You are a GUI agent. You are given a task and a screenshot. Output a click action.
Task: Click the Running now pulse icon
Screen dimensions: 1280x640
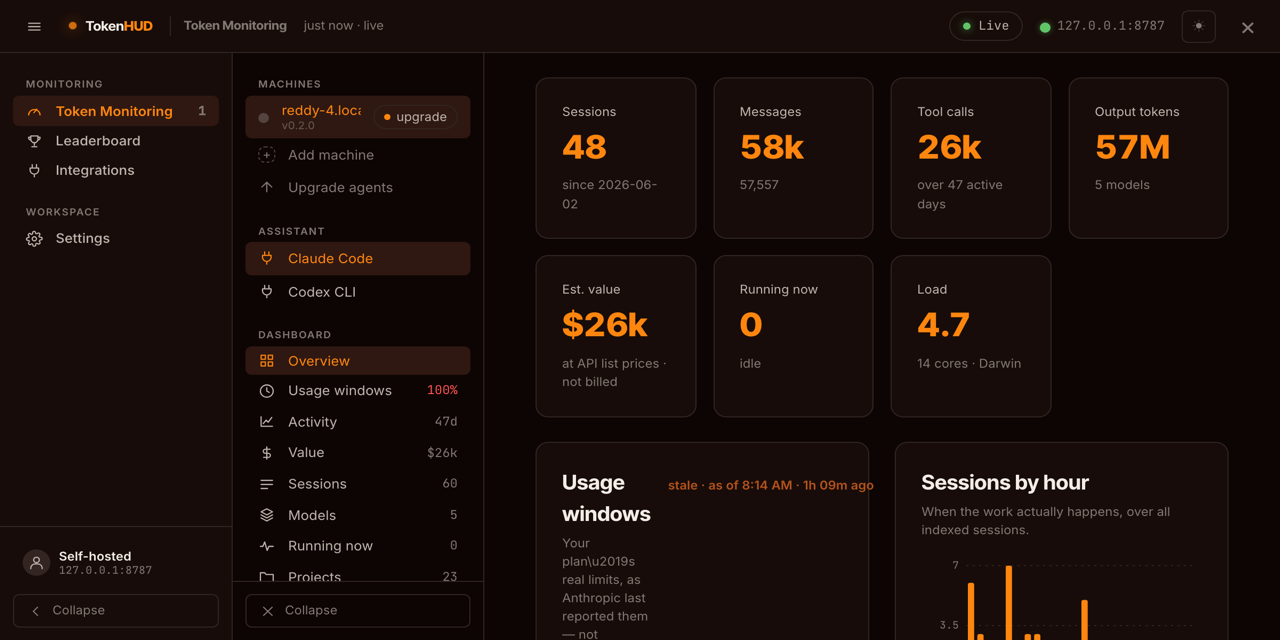tap(267, 546)
